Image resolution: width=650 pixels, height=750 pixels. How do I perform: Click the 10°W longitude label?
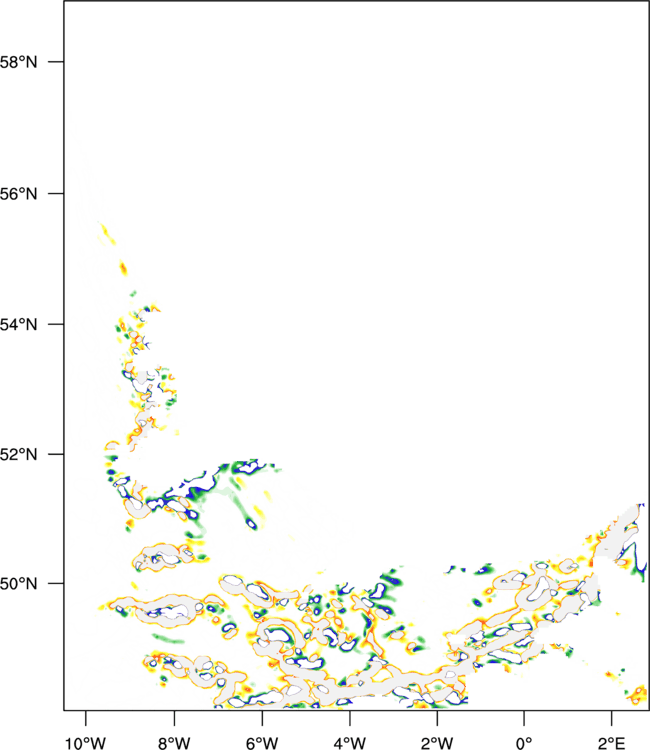[85, 743]
